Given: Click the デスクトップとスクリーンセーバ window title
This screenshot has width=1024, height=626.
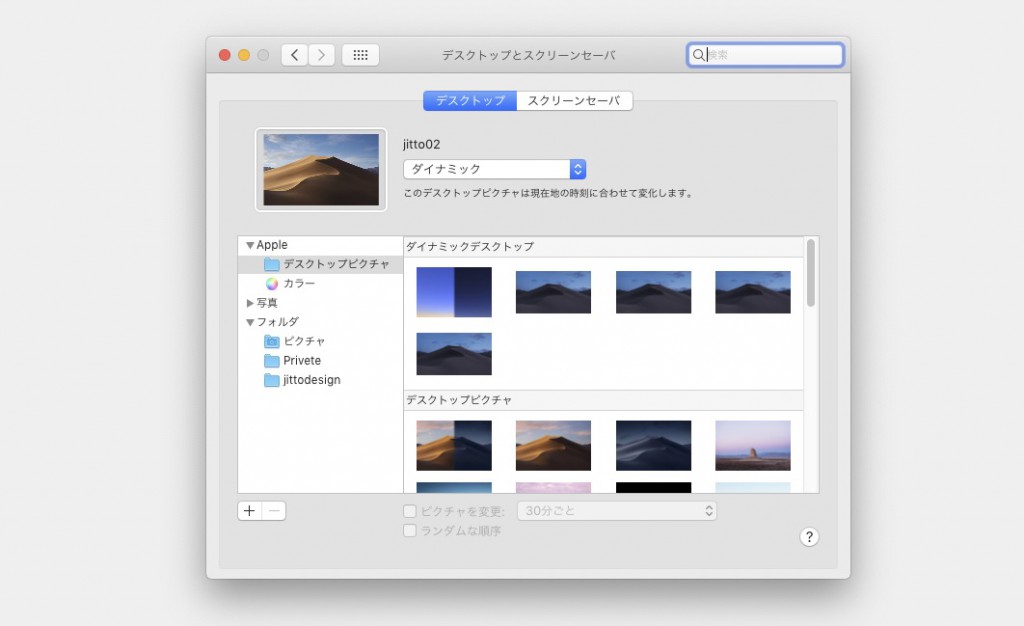Looking at the screenshot, I should click(528, 55).
